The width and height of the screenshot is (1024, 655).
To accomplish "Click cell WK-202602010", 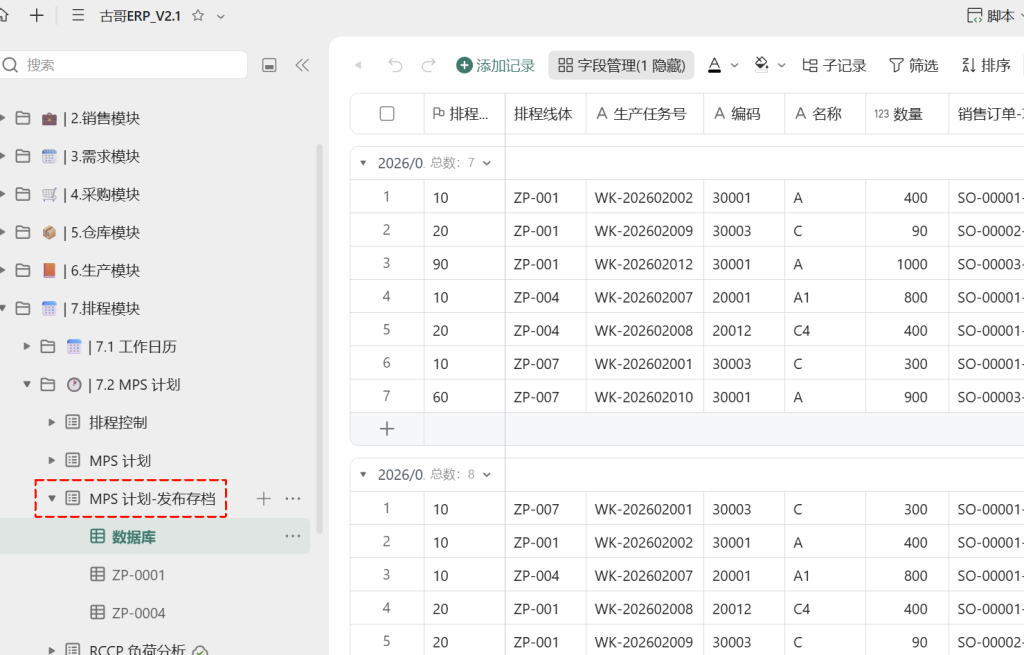I will 645,396.
